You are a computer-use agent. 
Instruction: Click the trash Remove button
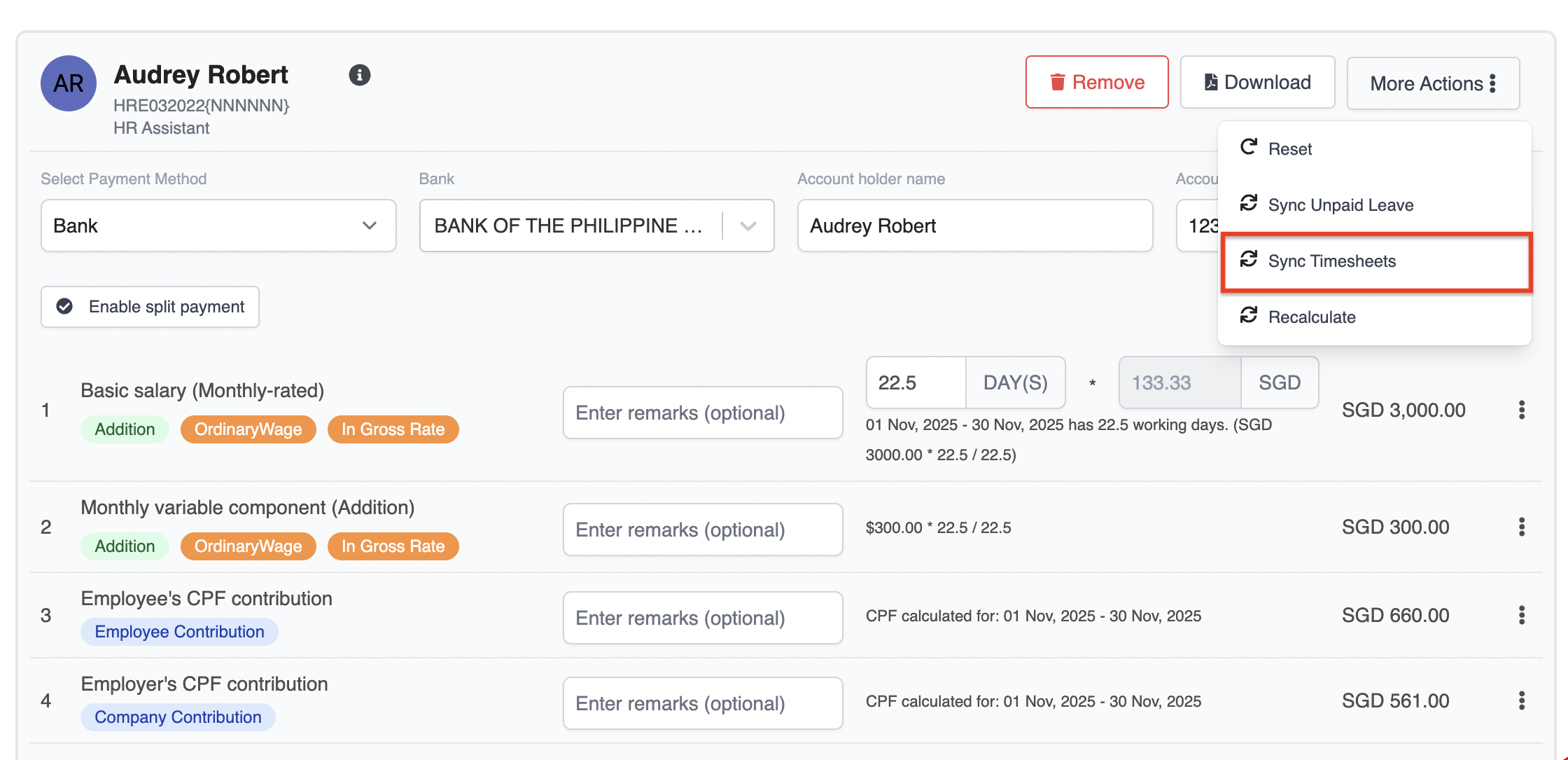click(x=1096, y=82)
